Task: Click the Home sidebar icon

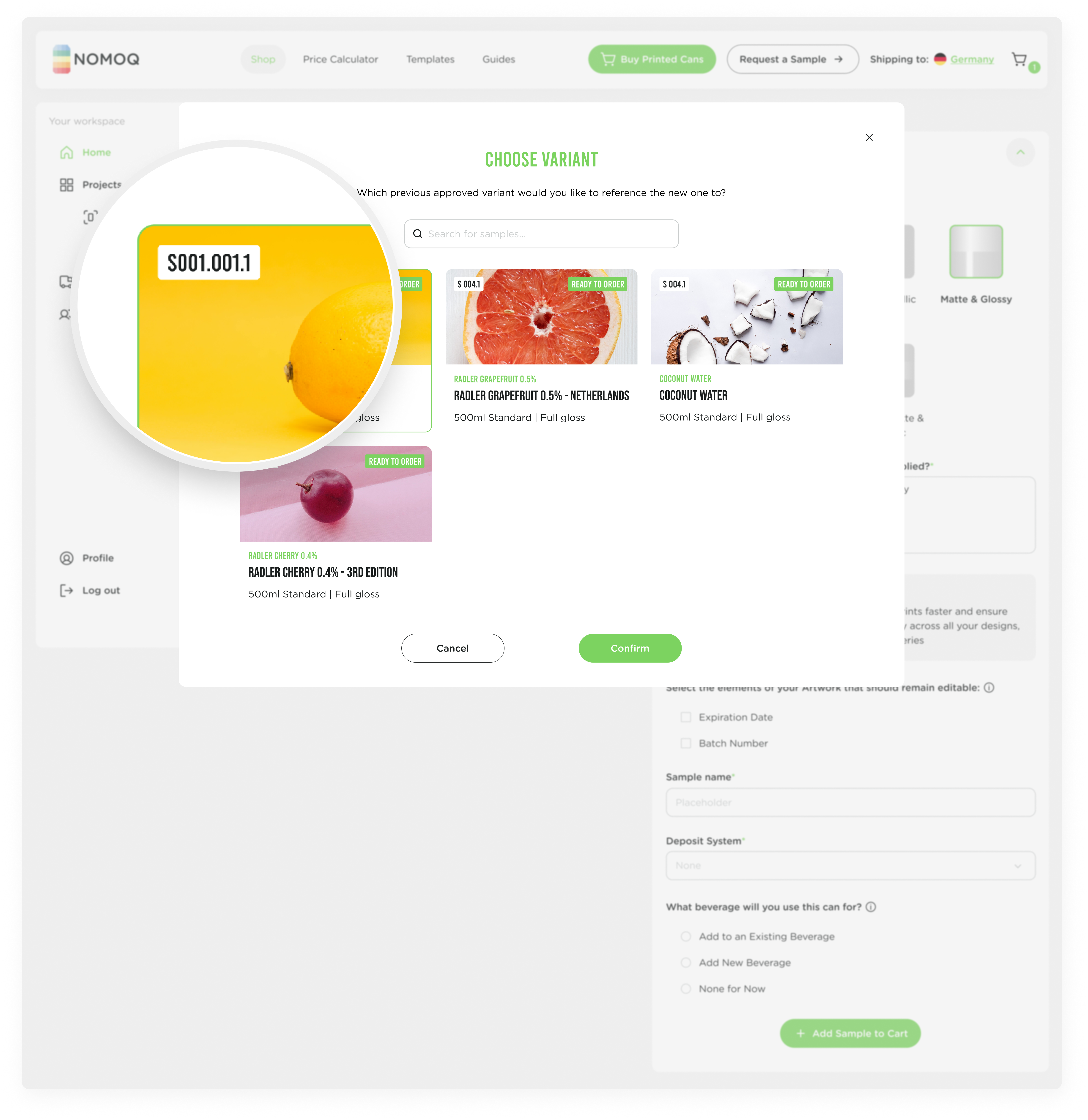Action: [x=67, y=152]
